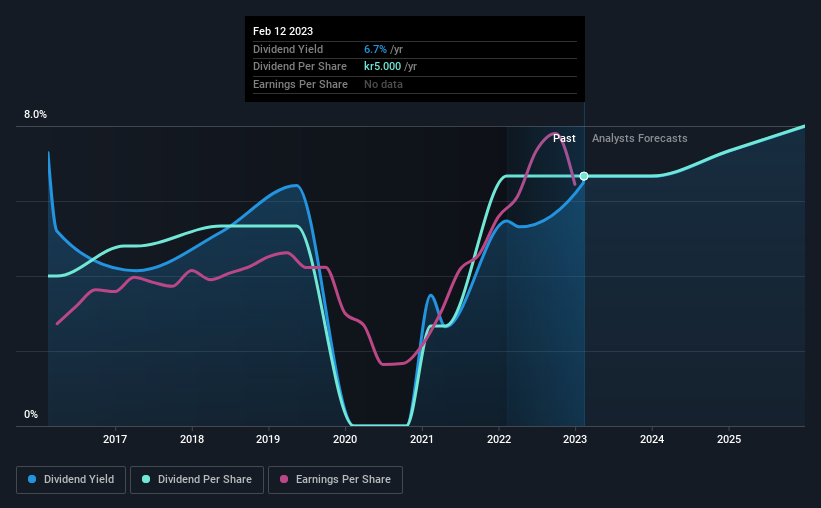Click the No data earnings value
The width and height of the screenshot is (821, 508).
pyautogui.click(x=383, y=84)
